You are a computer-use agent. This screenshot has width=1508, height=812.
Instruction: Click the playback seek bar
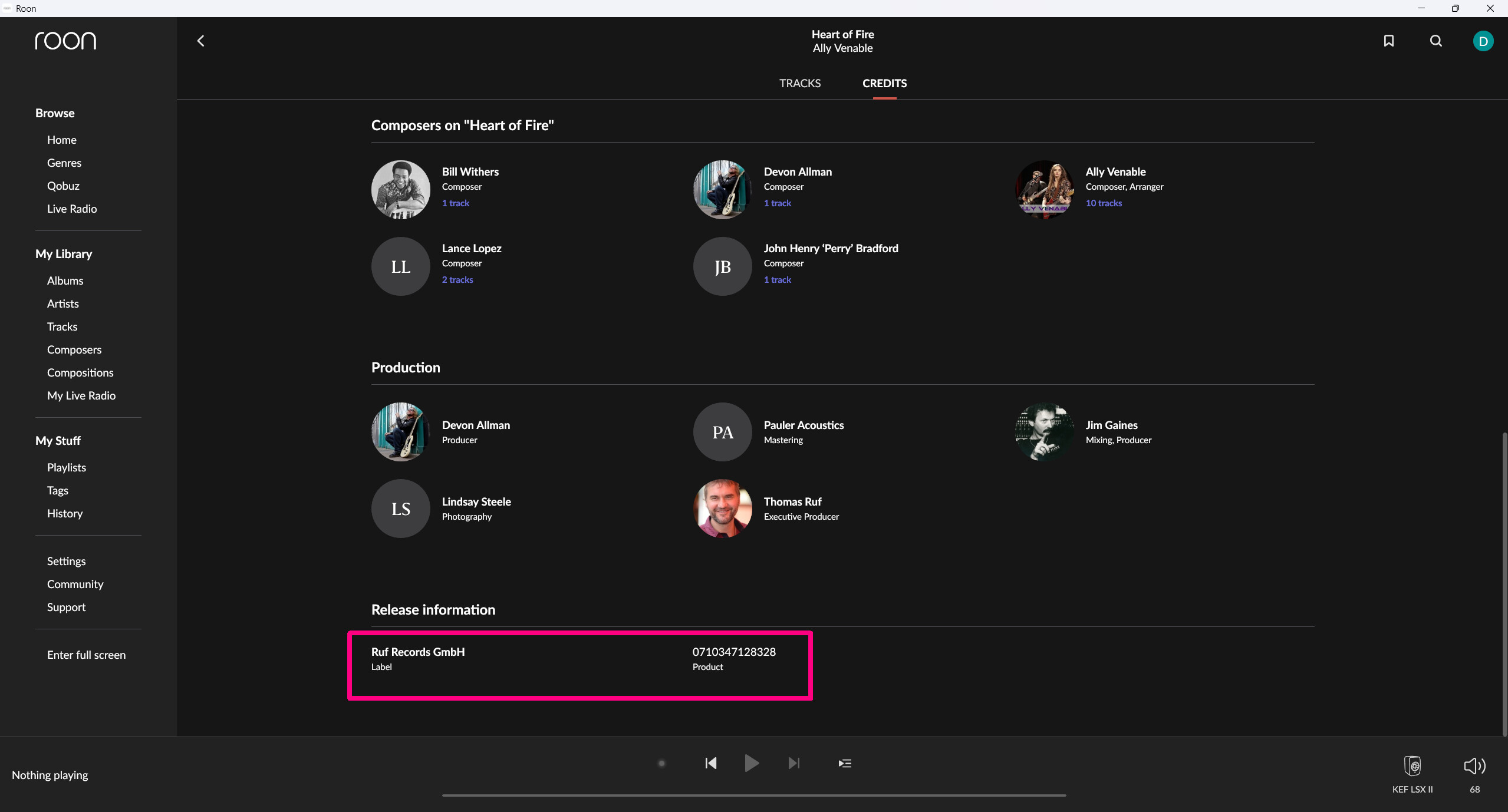753,795
